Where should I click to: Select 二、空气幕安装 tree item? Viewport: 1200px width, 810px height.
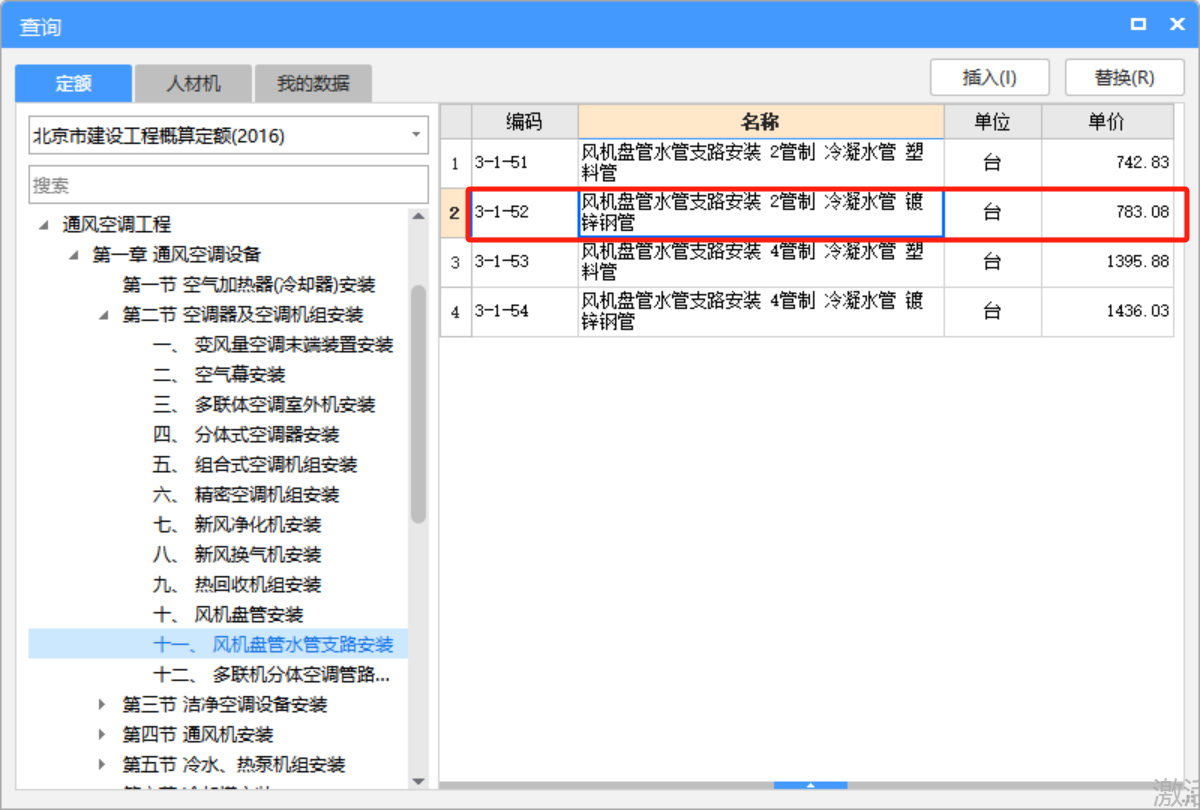[x=219, y=375]
